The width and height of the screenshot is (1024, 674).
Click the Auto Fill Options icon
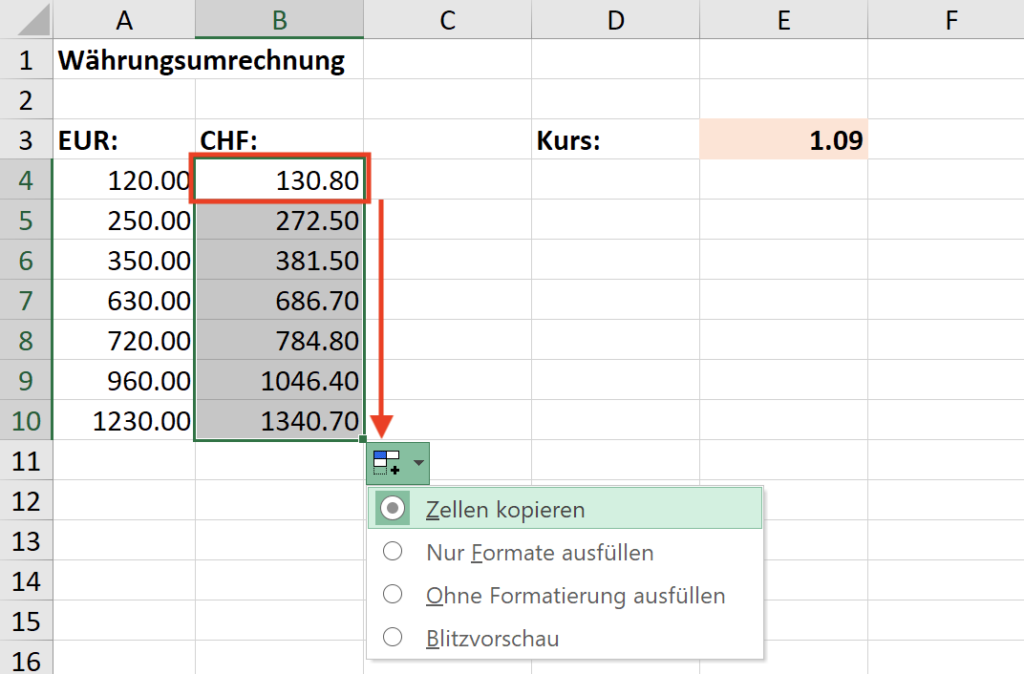(386, 463)
